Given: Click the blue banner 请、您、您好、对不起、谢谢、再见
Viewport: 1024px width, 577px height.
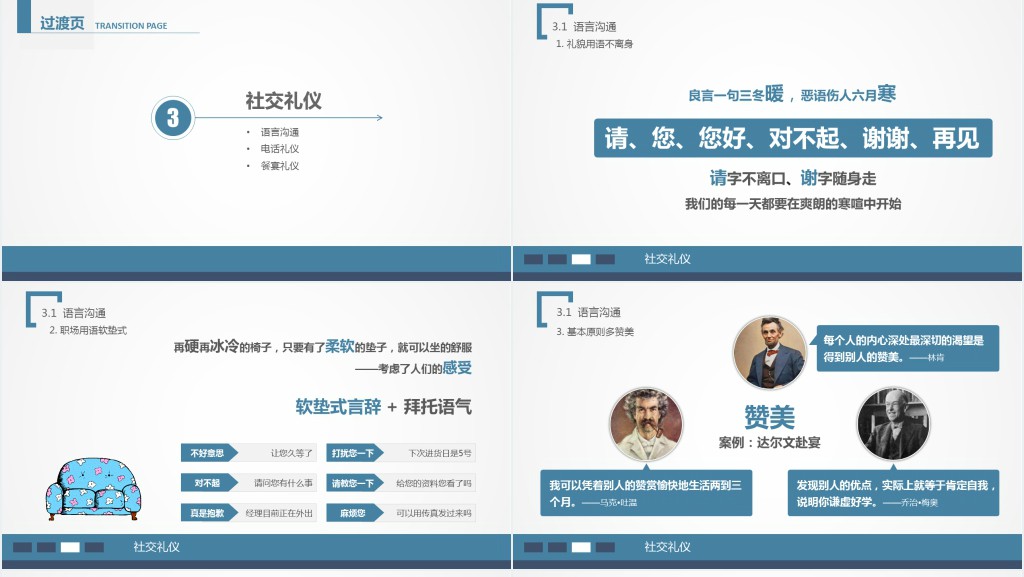Looking at the screenshot, I should pos(793,138).
